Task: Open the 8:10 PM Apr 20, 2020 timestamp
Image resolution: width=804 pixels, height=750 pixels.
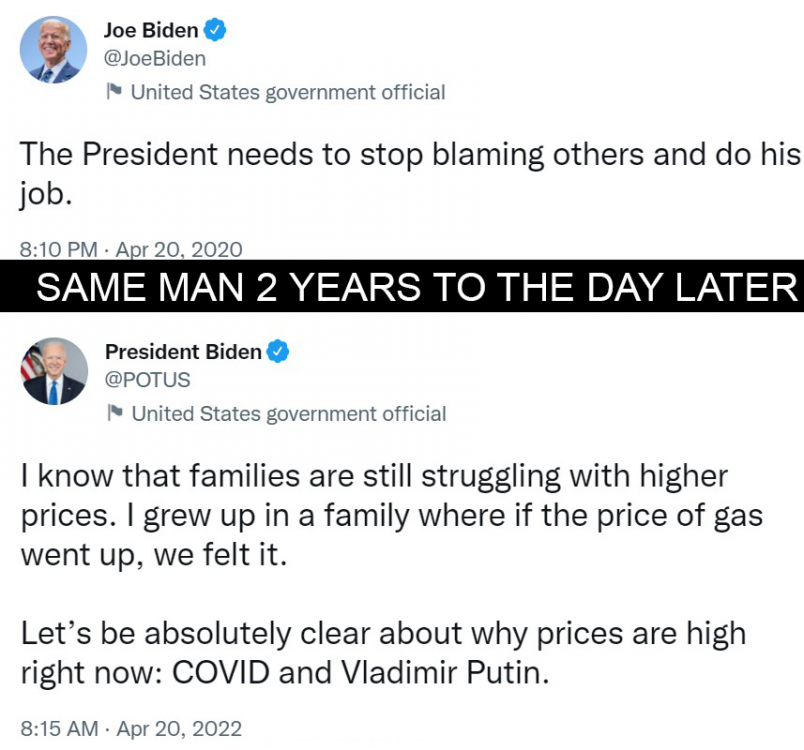Action: 131,250
